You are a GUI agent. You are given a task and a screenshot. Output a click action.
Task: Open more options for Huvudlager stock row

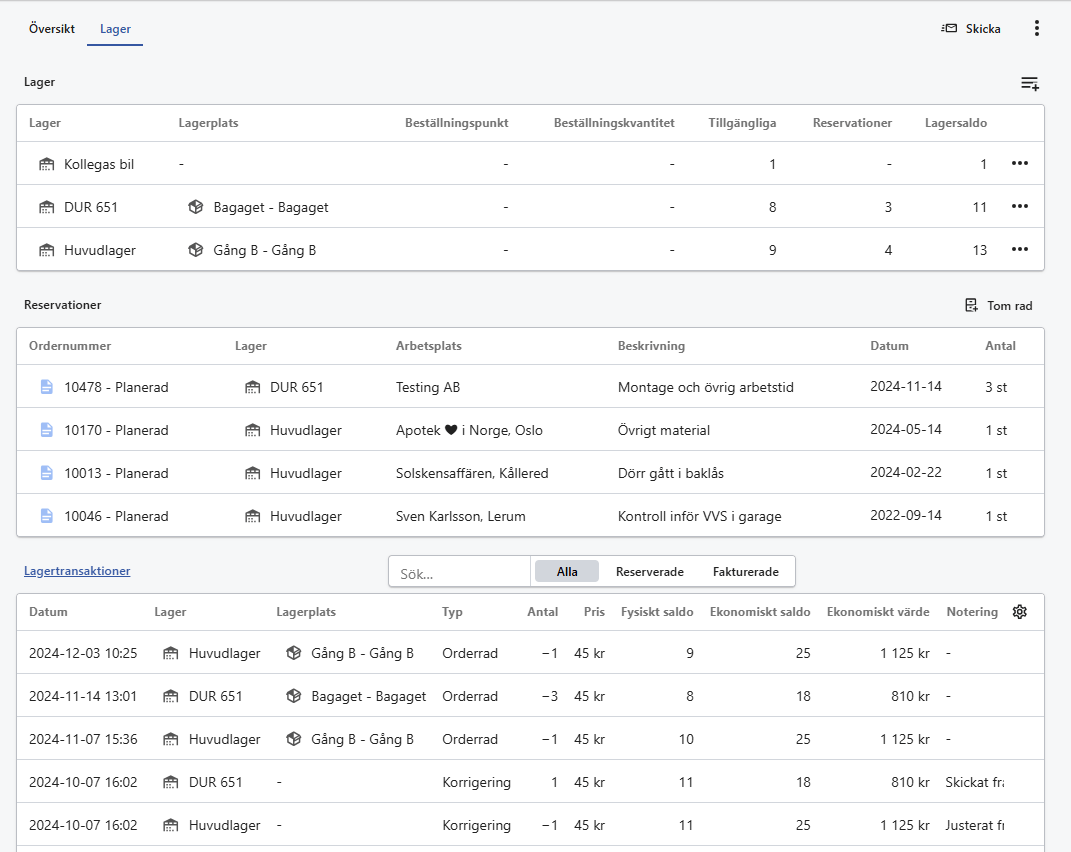(1019, 250)
